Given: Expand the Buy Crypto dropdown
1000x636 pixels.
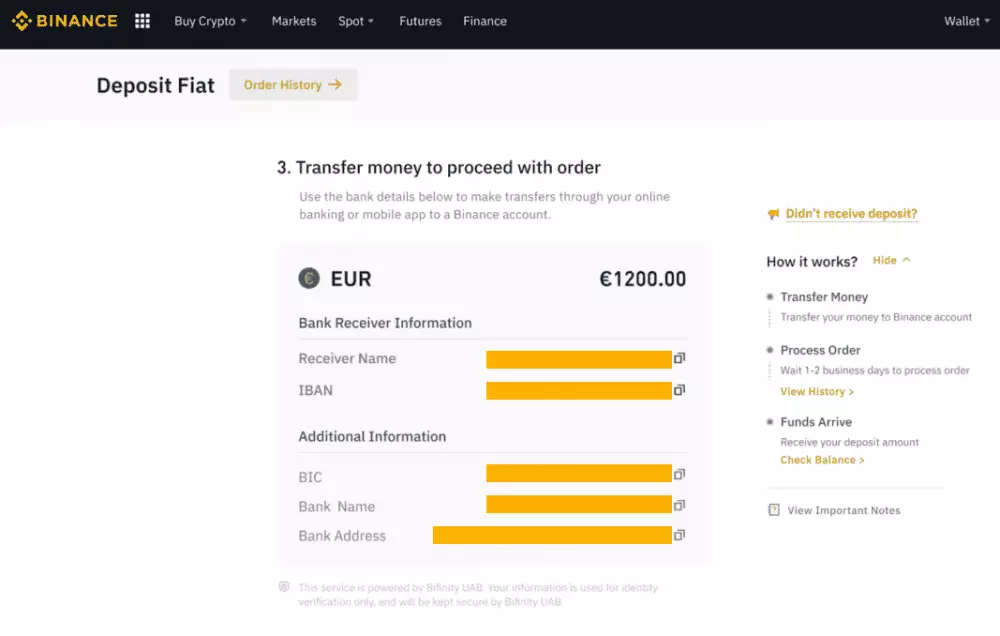Looking at the screenshot, I should click(x=210, y=21).
